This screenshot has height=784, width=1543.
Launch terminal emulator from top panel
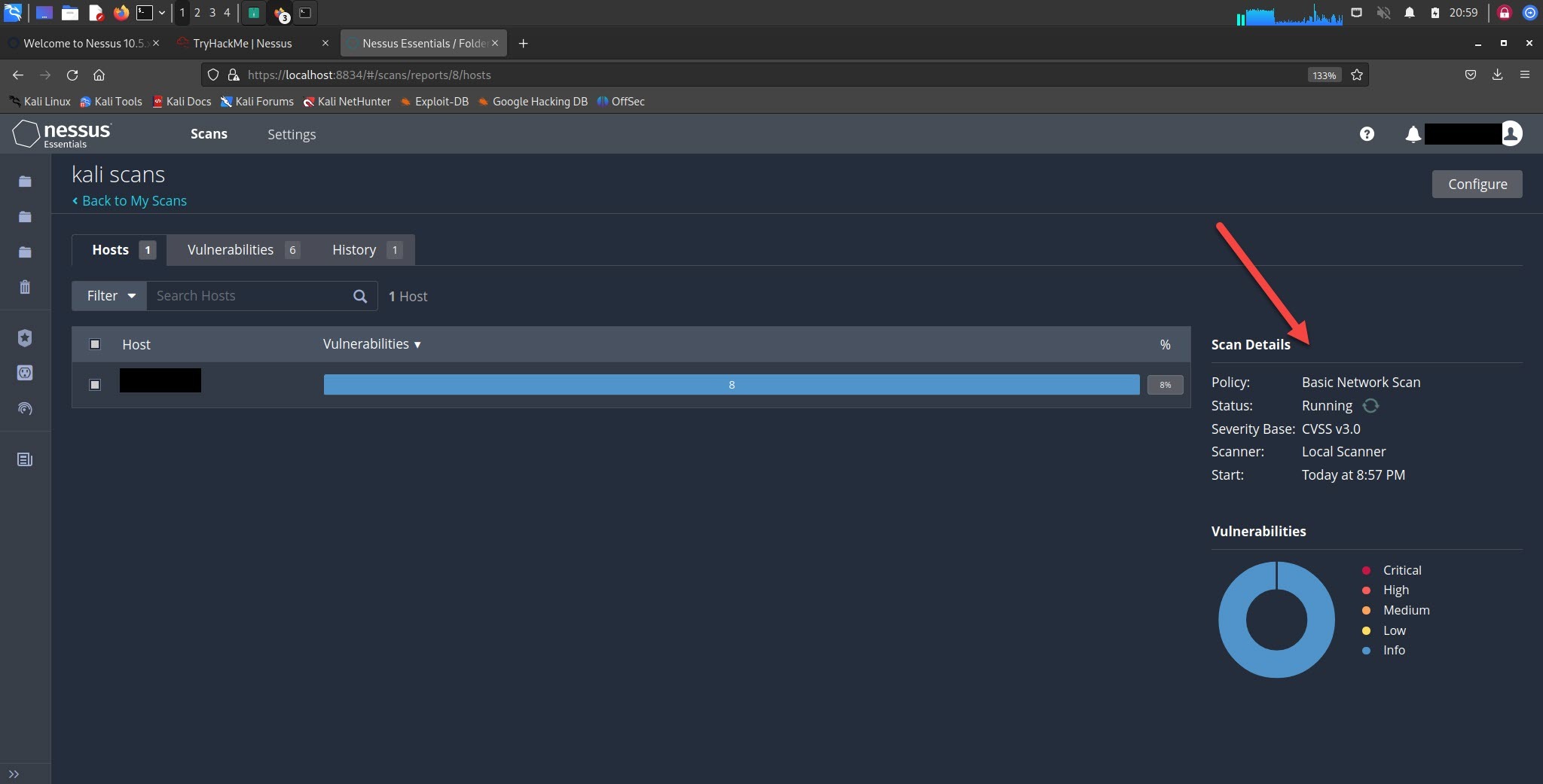click(x=145, y=12)
